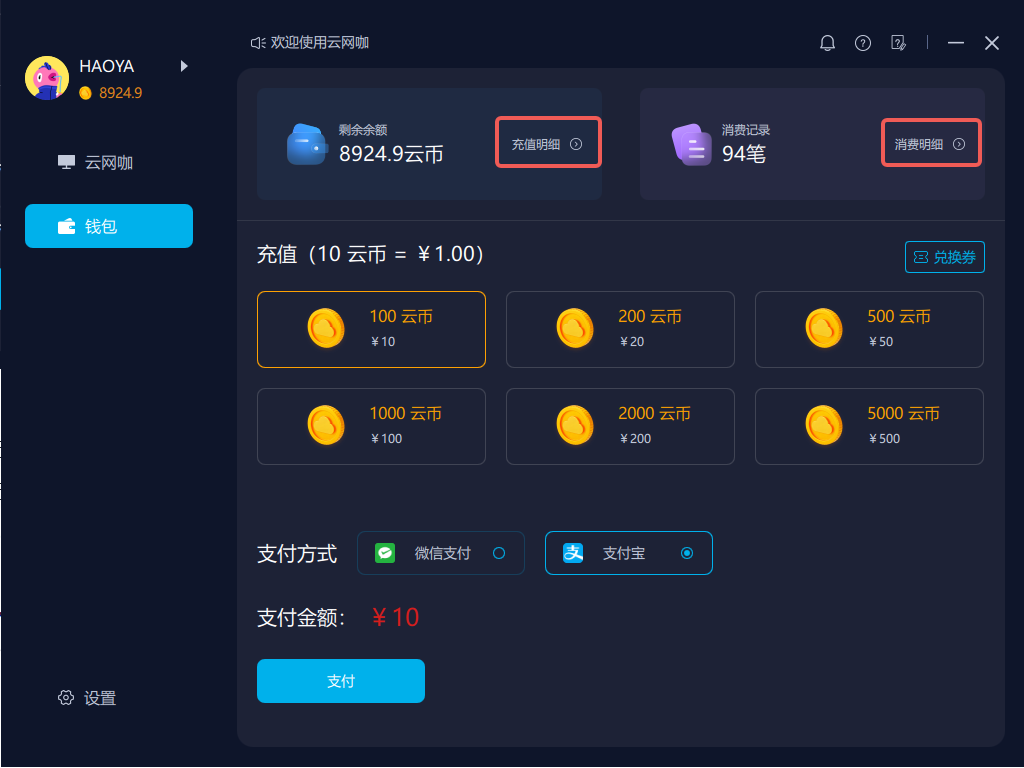Open the notification bell icon
Screen dimensions: 1024x768
[x=827, y=43]
